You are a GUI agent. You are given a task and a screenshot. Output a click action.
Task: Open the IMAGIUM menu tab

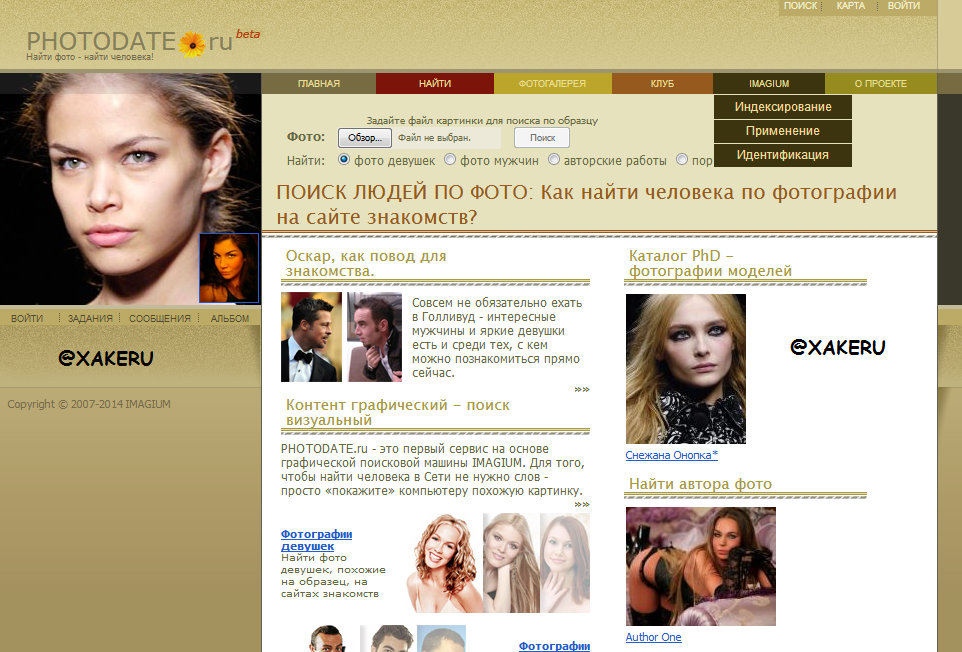coord(769,83)
